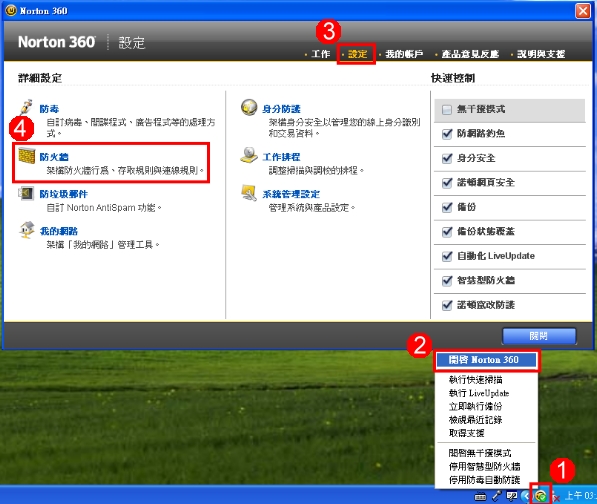Open the 產品意見反應 tab
The height and width of the screenshot is (504, 597).
coord(470,54)
